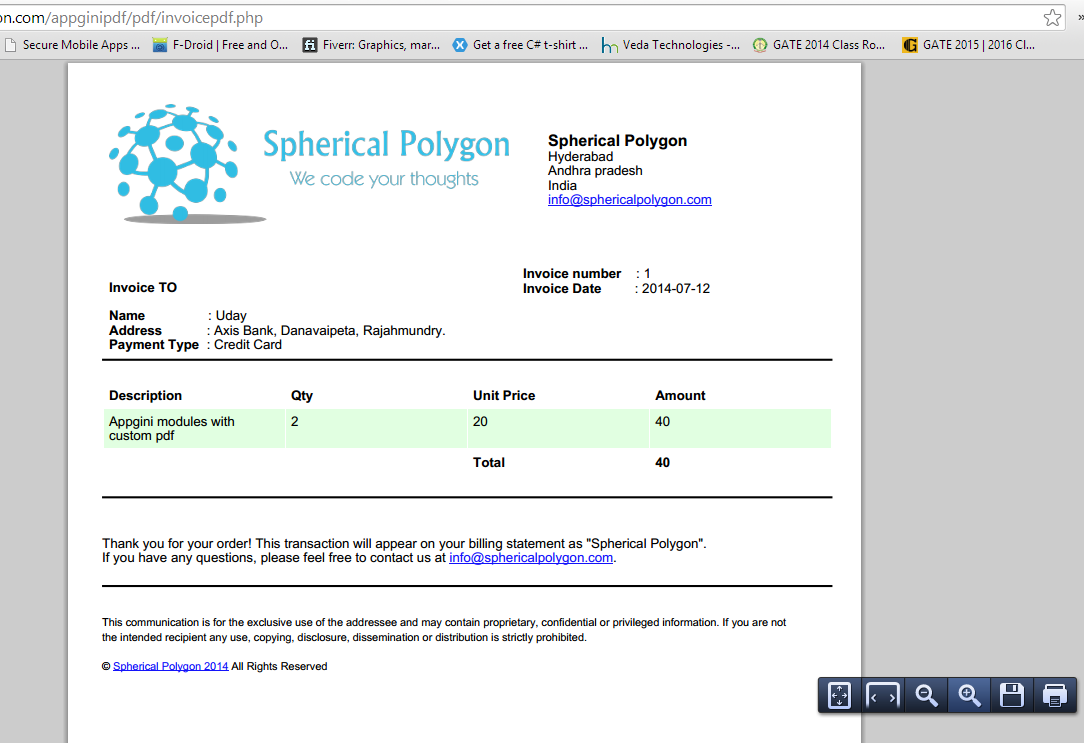Click the 'Hyderabad' address line
Screen dimensions: 1084x743
581,157
